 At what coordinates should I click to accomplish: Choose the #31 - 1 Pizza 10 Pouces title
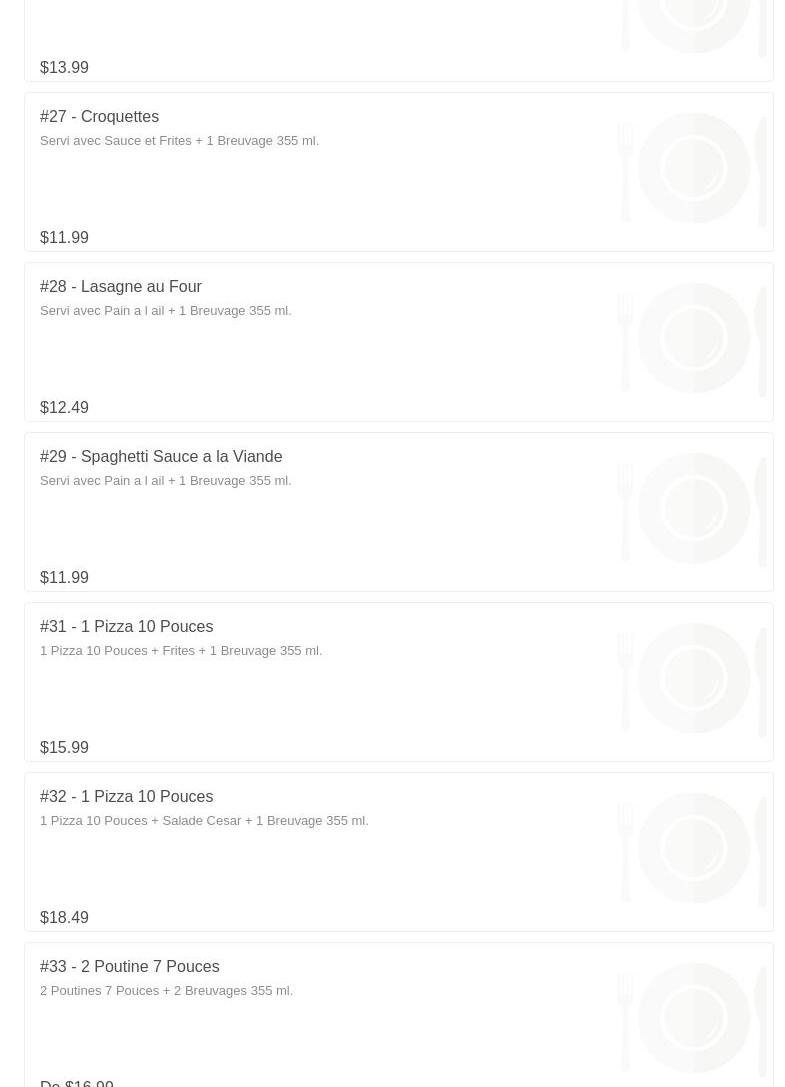point(126,627)
